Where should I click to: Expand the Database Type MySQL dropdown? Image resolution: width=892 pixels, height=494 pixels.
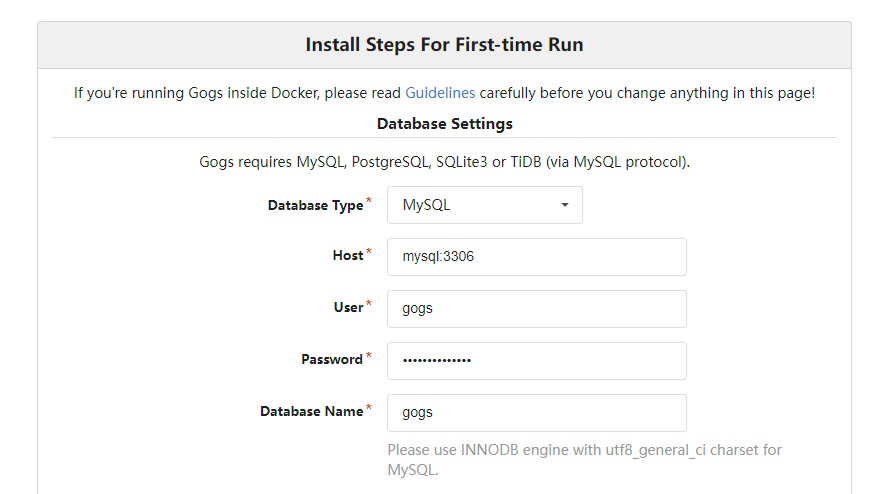[485, 205]
